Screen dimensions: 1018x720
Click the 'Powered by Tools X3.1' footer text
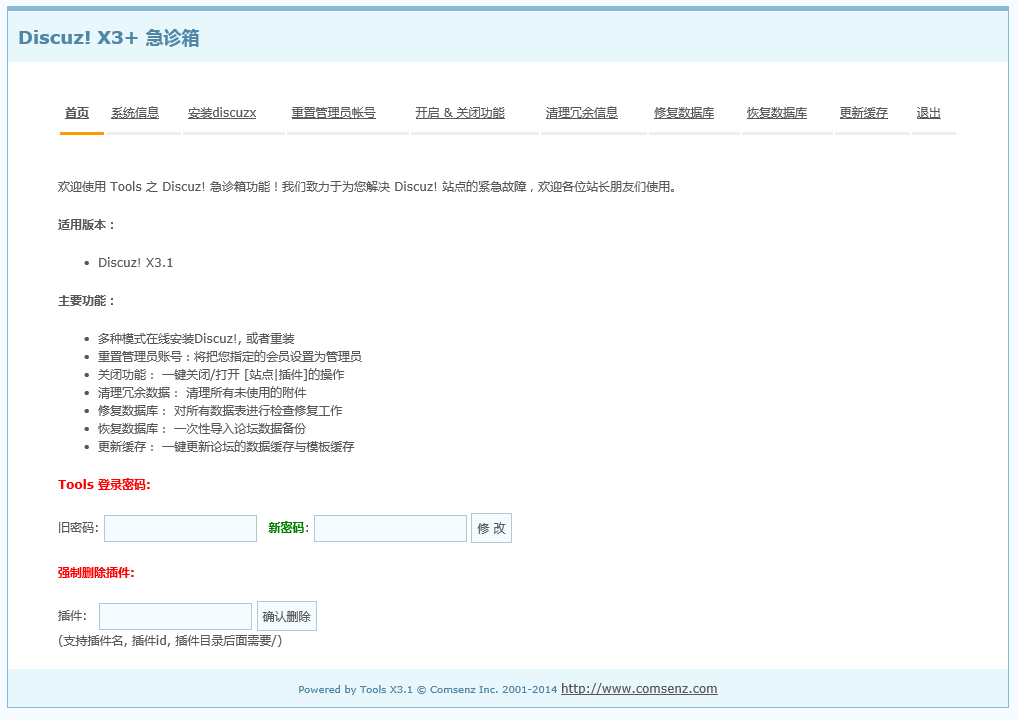coord(428,689)
